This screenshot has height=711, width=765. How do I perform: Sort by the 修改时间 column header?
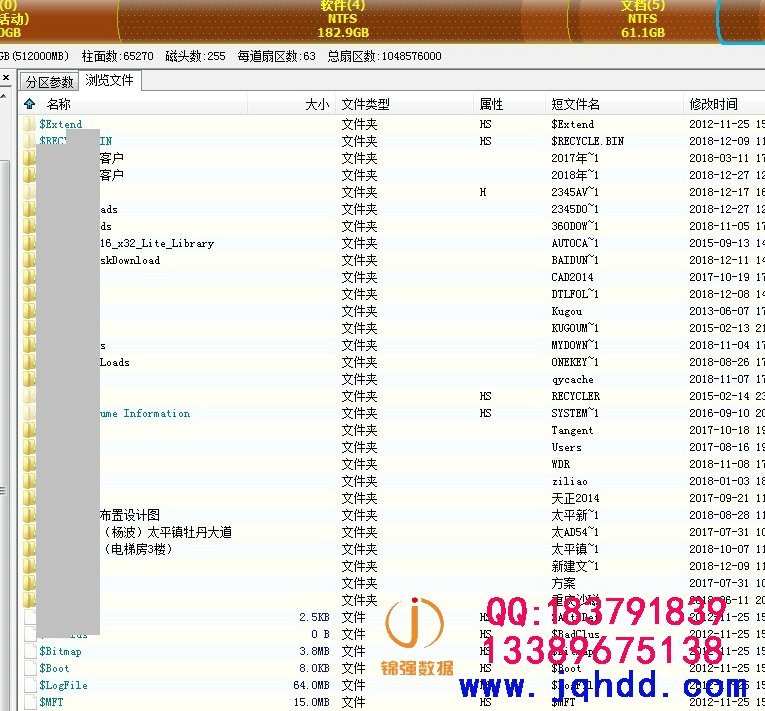(x=713, y=104)
